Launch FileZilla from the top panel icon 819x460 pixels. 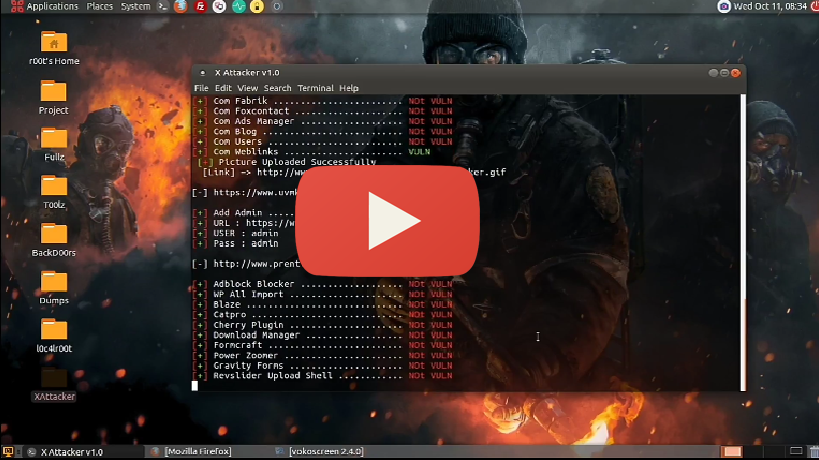click(200, 6)
